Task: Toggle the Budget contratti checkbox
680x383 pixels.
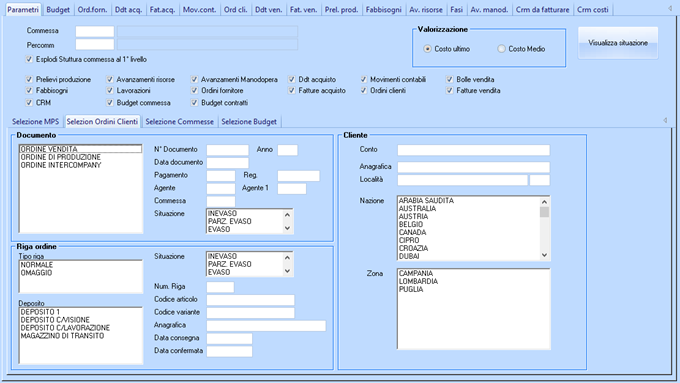Action: point(194,103)
